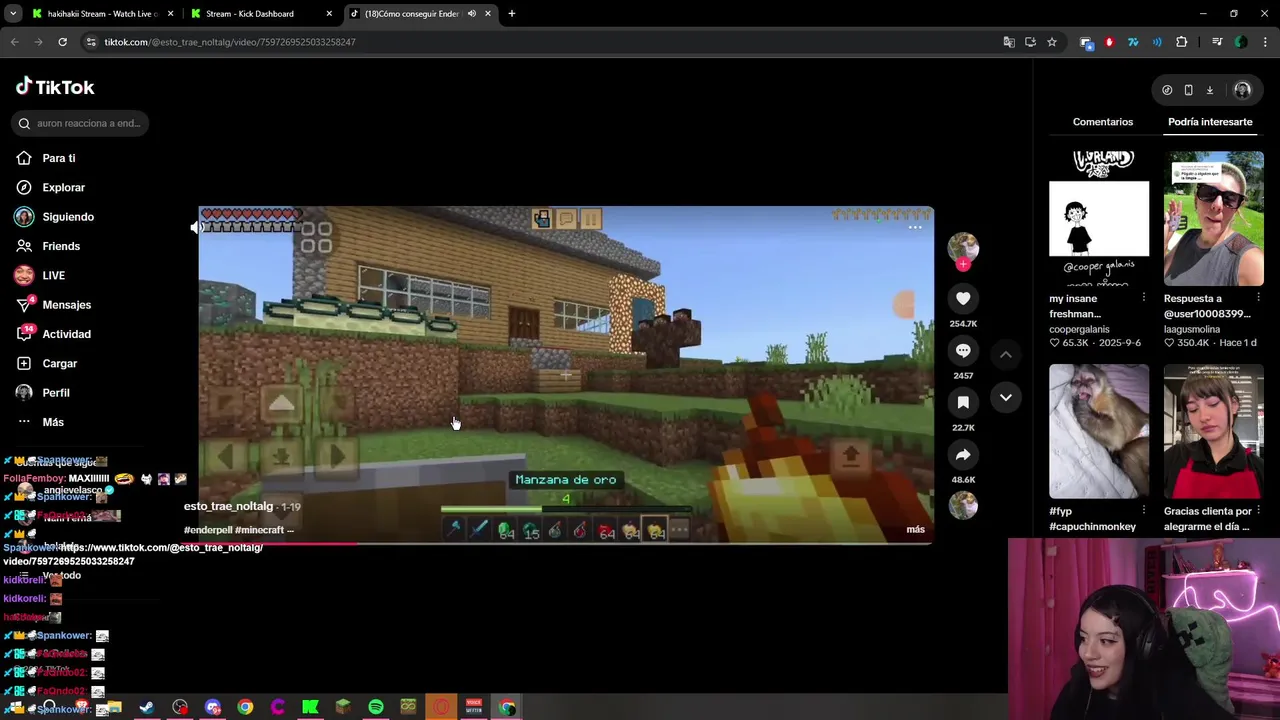This screenshot has width=1280, height=720.
Task: Bookmark page with star icon
Action: tap(1052, 42)
